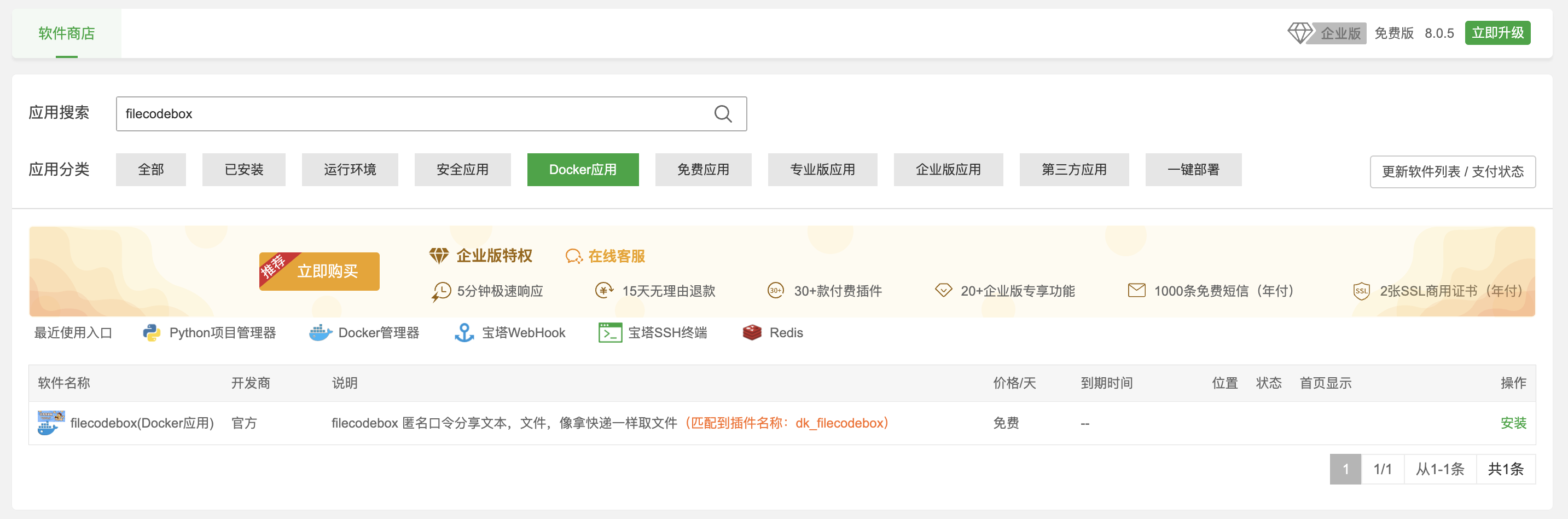Click the 软件名称 column header
This screenshot has height=519, width=1568.
pos(64,383)
